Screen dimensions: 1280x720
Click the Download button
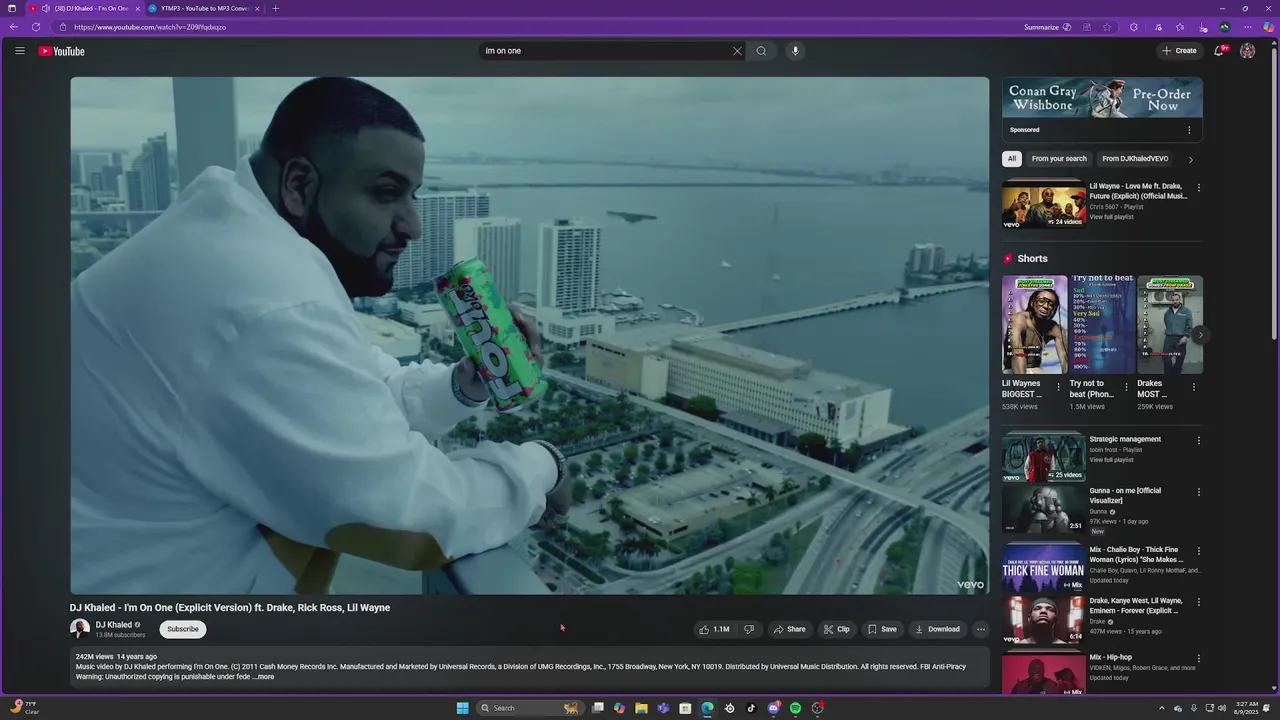click(x=937, y=629)
